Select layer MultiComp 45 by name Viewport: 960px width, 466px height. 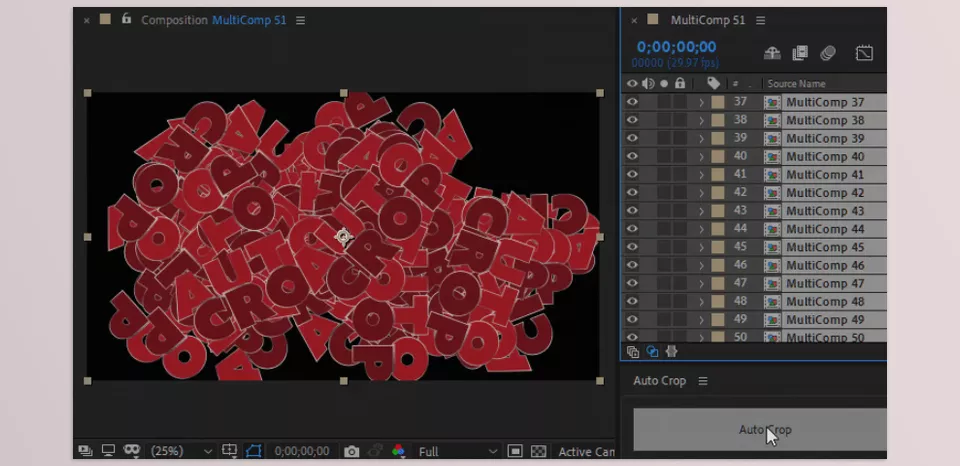(x=825, y=247)
